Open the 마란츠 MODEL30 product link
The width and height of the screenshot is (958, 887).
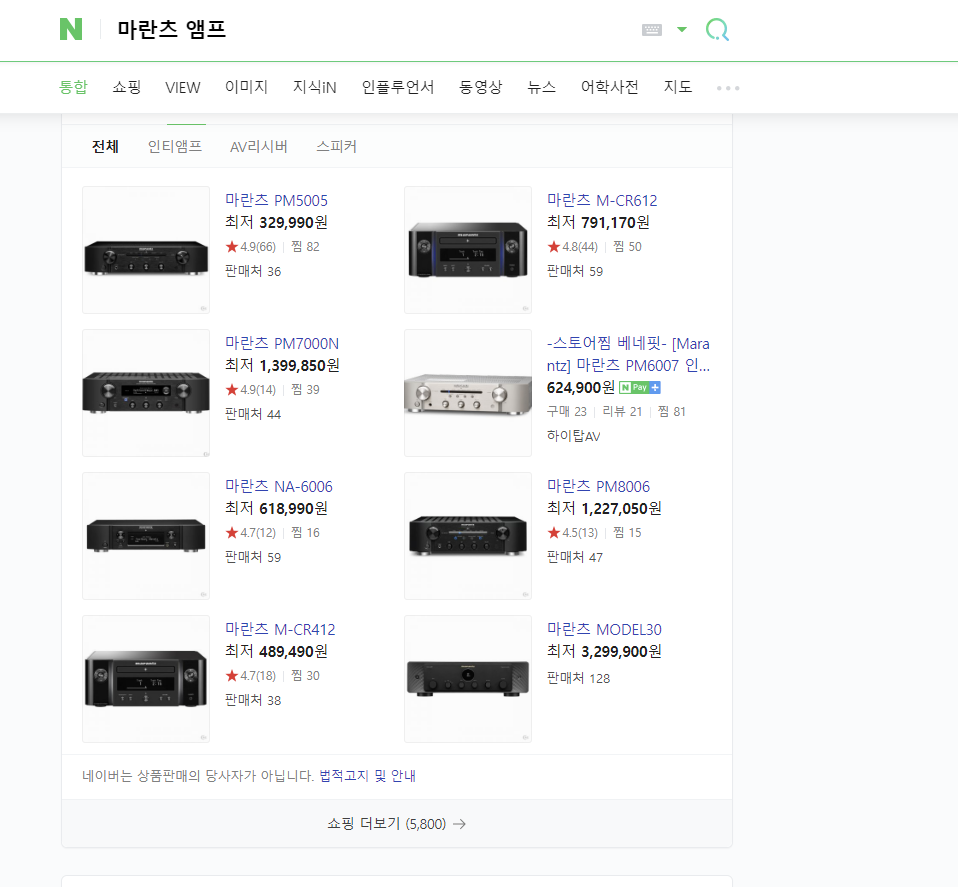604,629
